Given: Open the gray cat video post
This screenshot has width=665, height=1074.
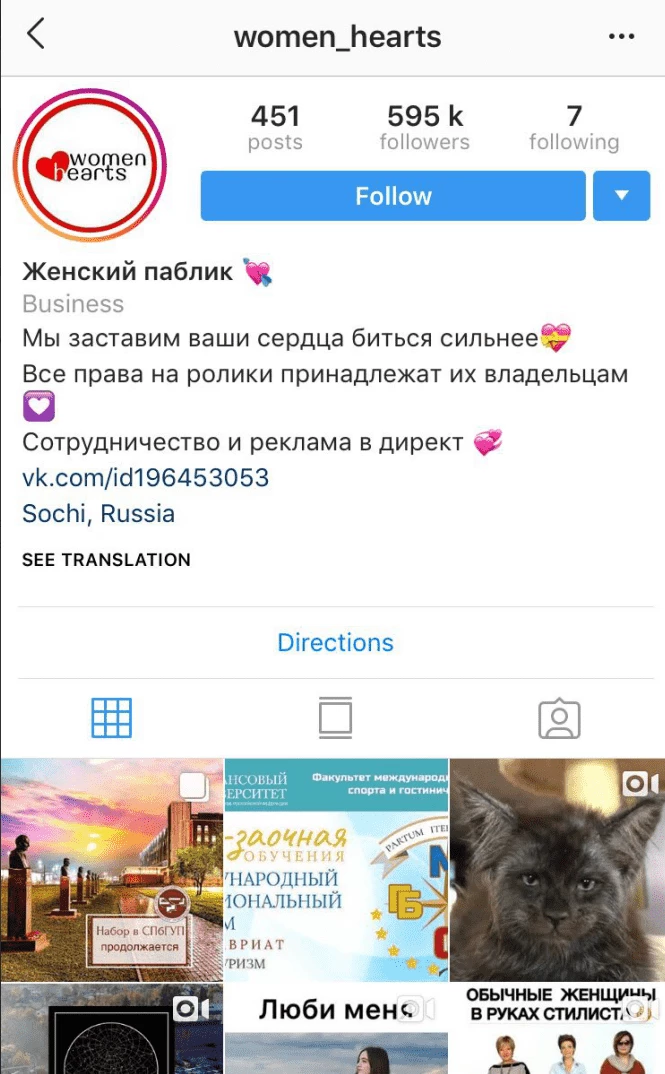Looking at the screenshot, I should (557, 869).
